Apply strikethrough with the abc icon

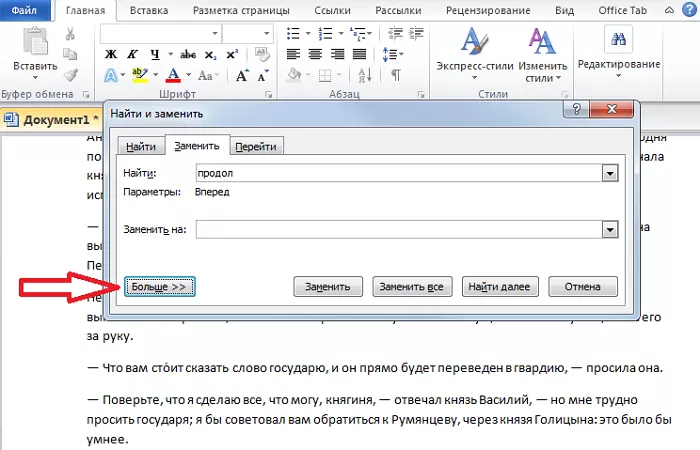(x=188, y=54)
